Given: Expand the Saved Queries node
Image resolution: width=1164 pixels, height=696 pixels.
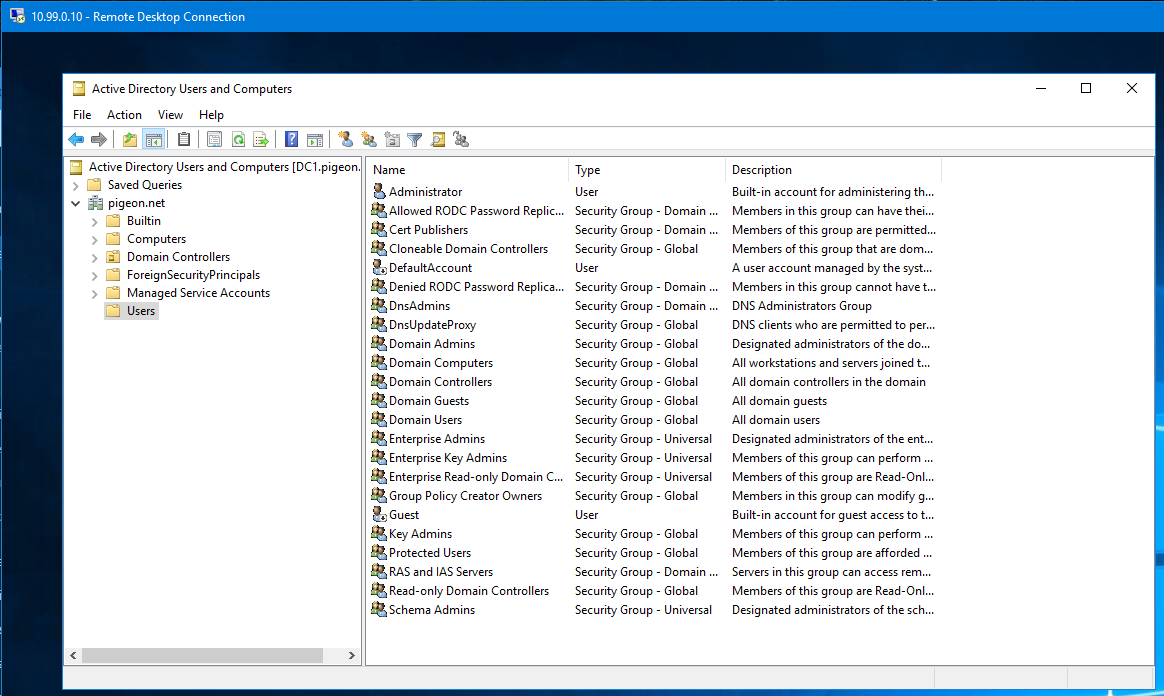Looking at the screenshot, I should click(75, 186).
